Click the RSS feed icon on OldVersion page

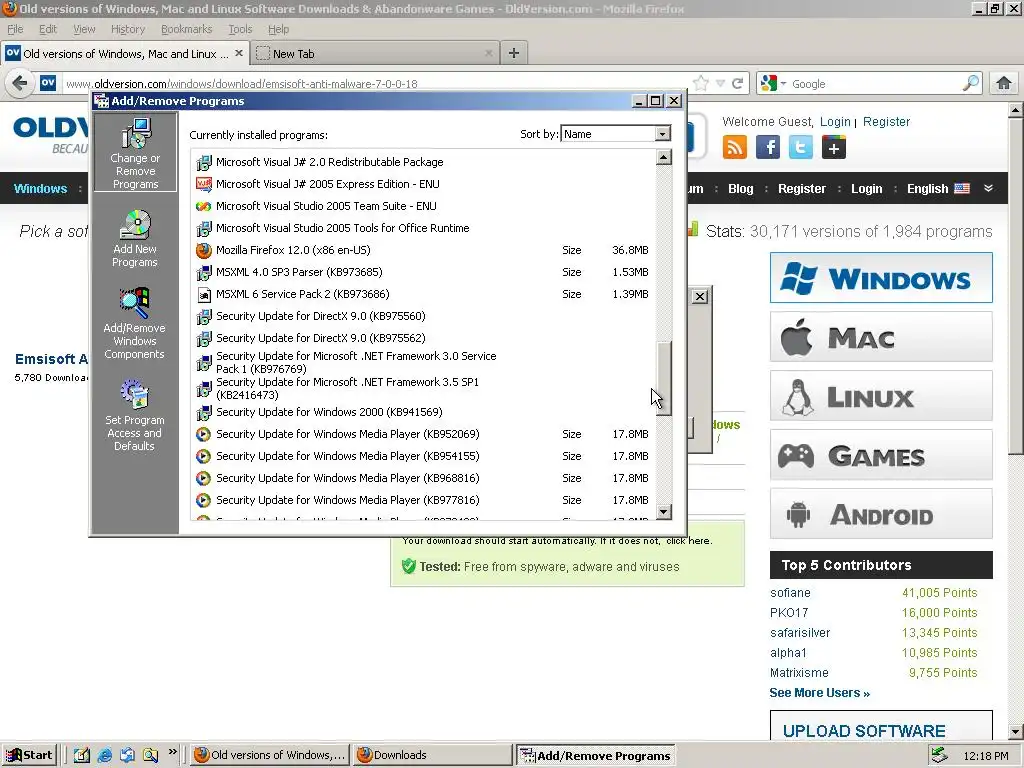click(735, 147)
